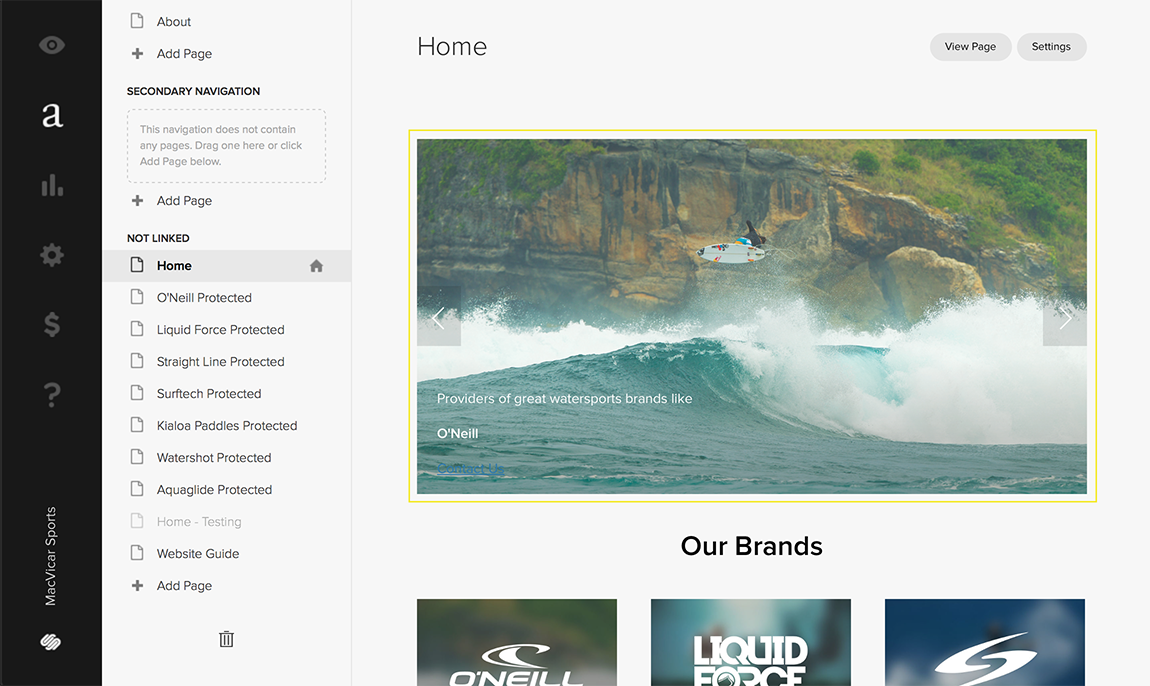Click the Settings button for Home page
Image resolution: width=1150 pixels, height=686 pixels.
(x=1051, y=47)
